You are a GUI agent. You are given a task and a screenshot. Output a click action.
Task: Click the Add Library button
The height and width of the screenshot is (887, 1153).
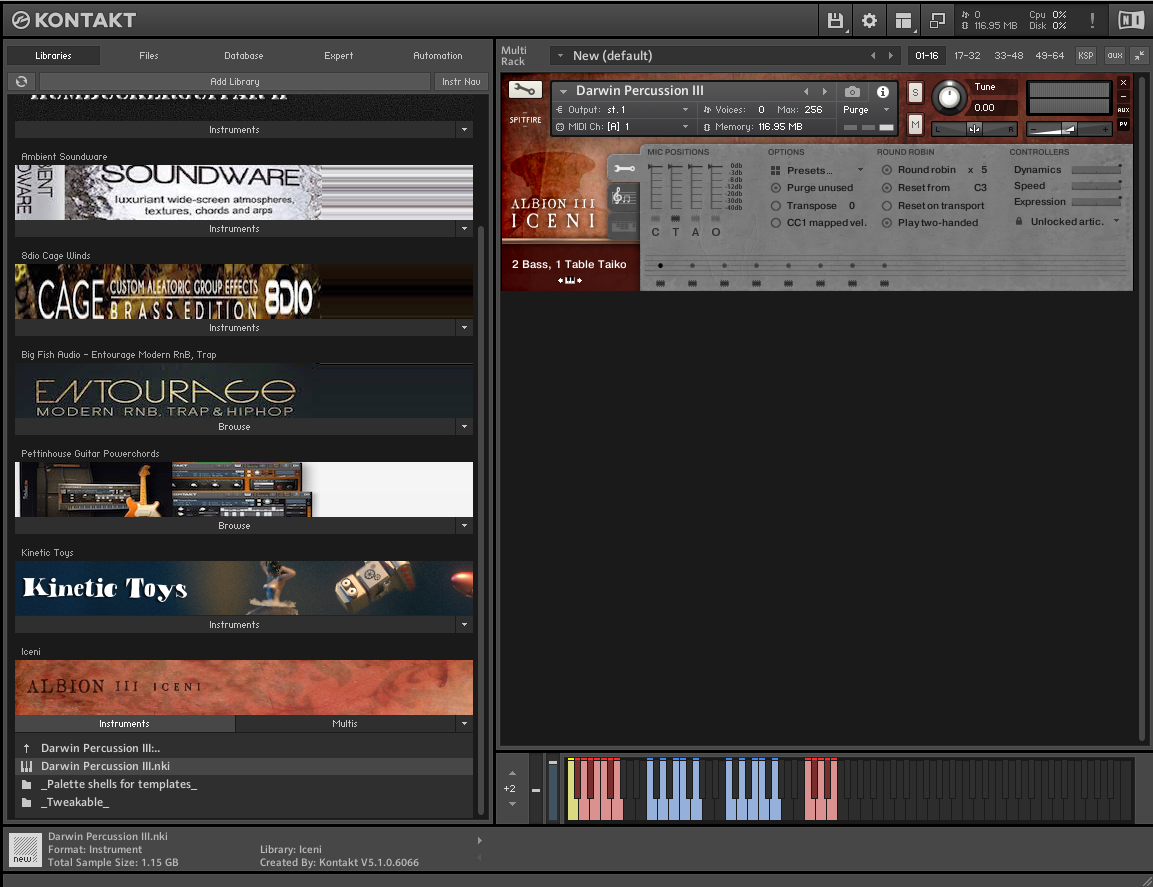point(235,82)
